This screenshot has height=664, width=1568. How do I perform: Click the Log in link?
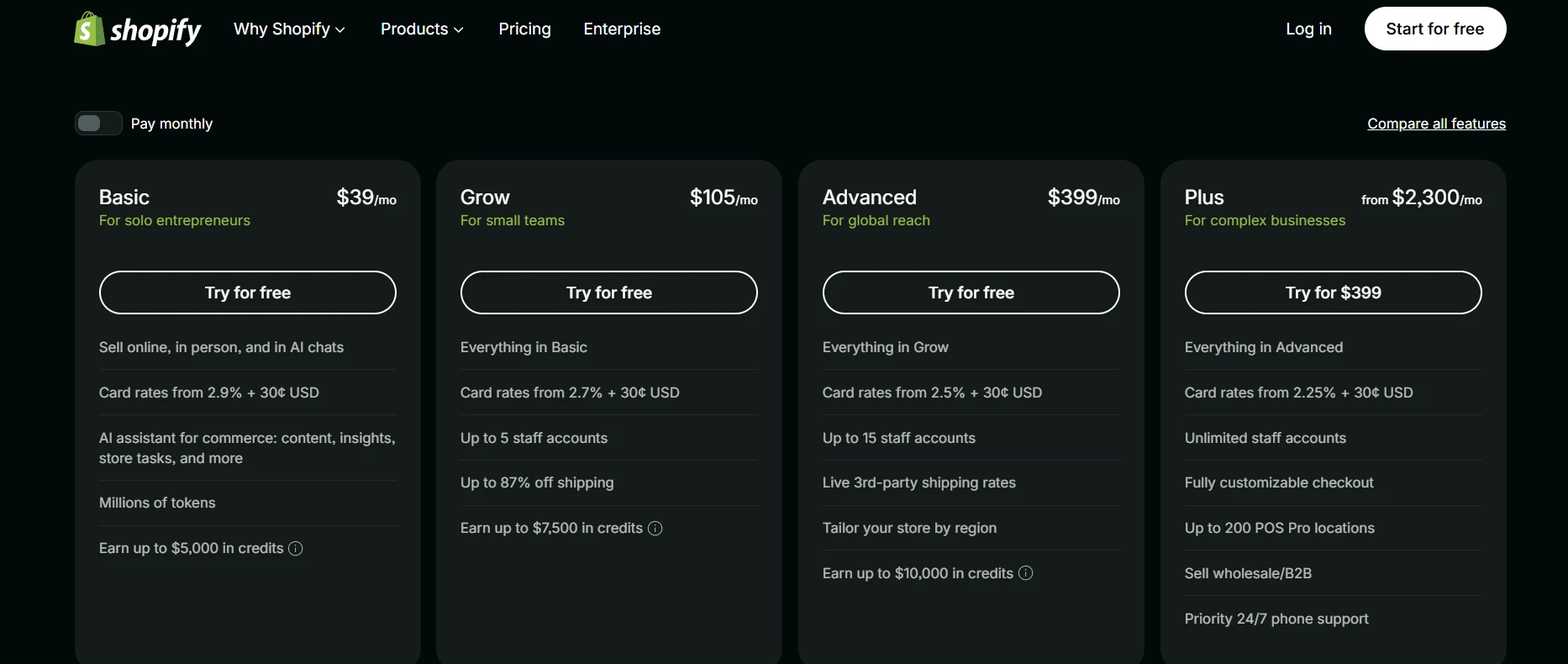[1308, 29]
